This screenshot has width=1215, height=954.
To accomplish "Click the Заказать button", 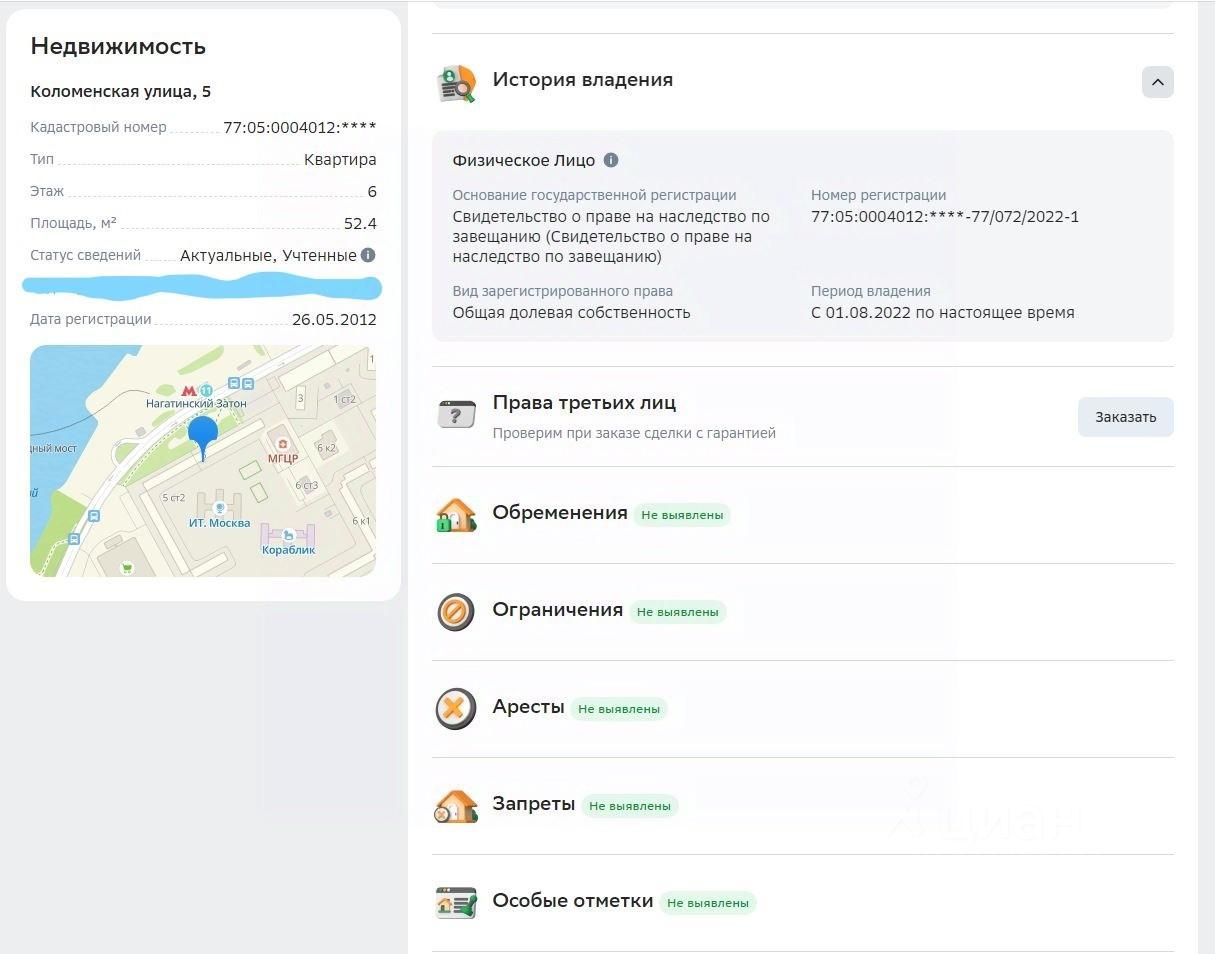I will (1125, 417).
